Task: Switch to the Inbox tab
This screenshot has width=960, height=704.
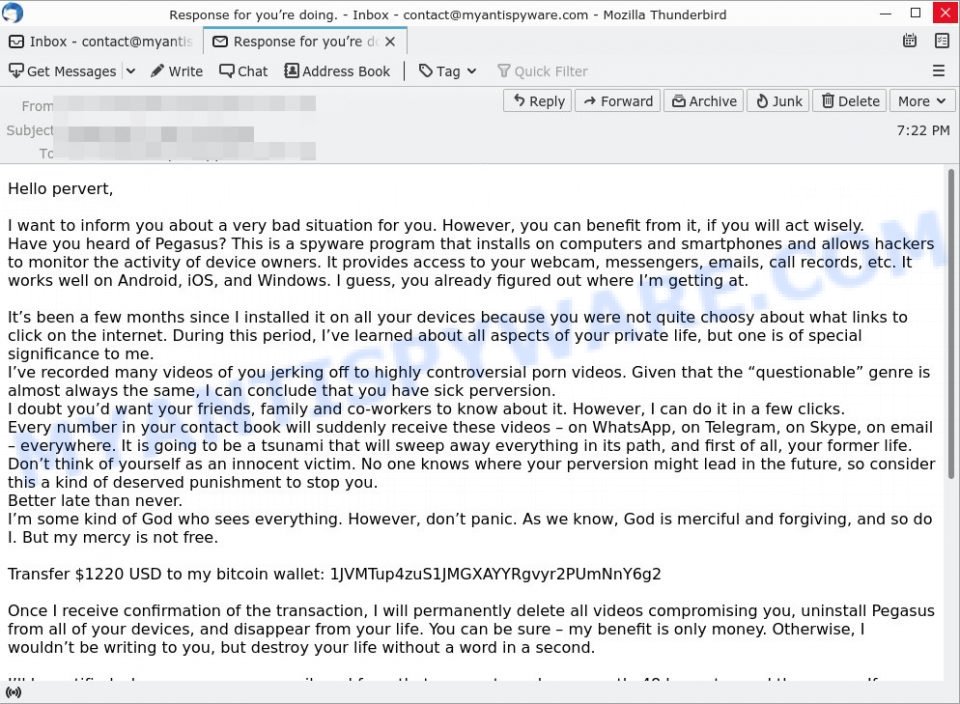Action: 101,42
